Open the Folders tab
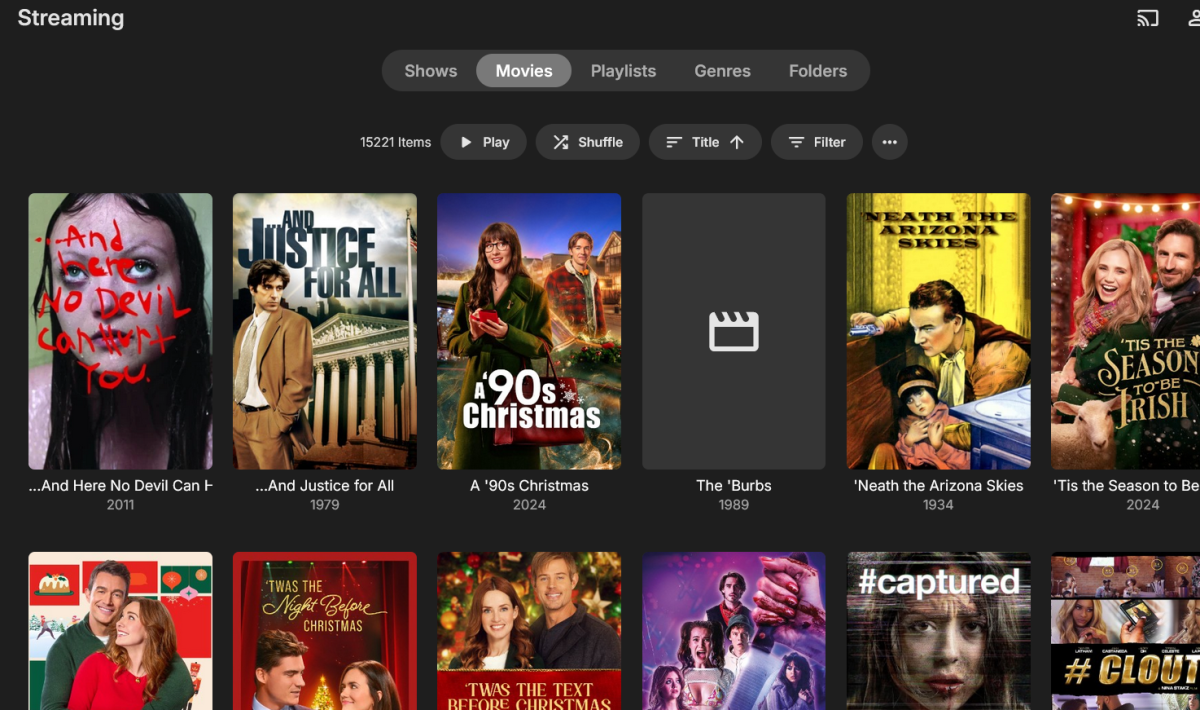 coord(818,71)
